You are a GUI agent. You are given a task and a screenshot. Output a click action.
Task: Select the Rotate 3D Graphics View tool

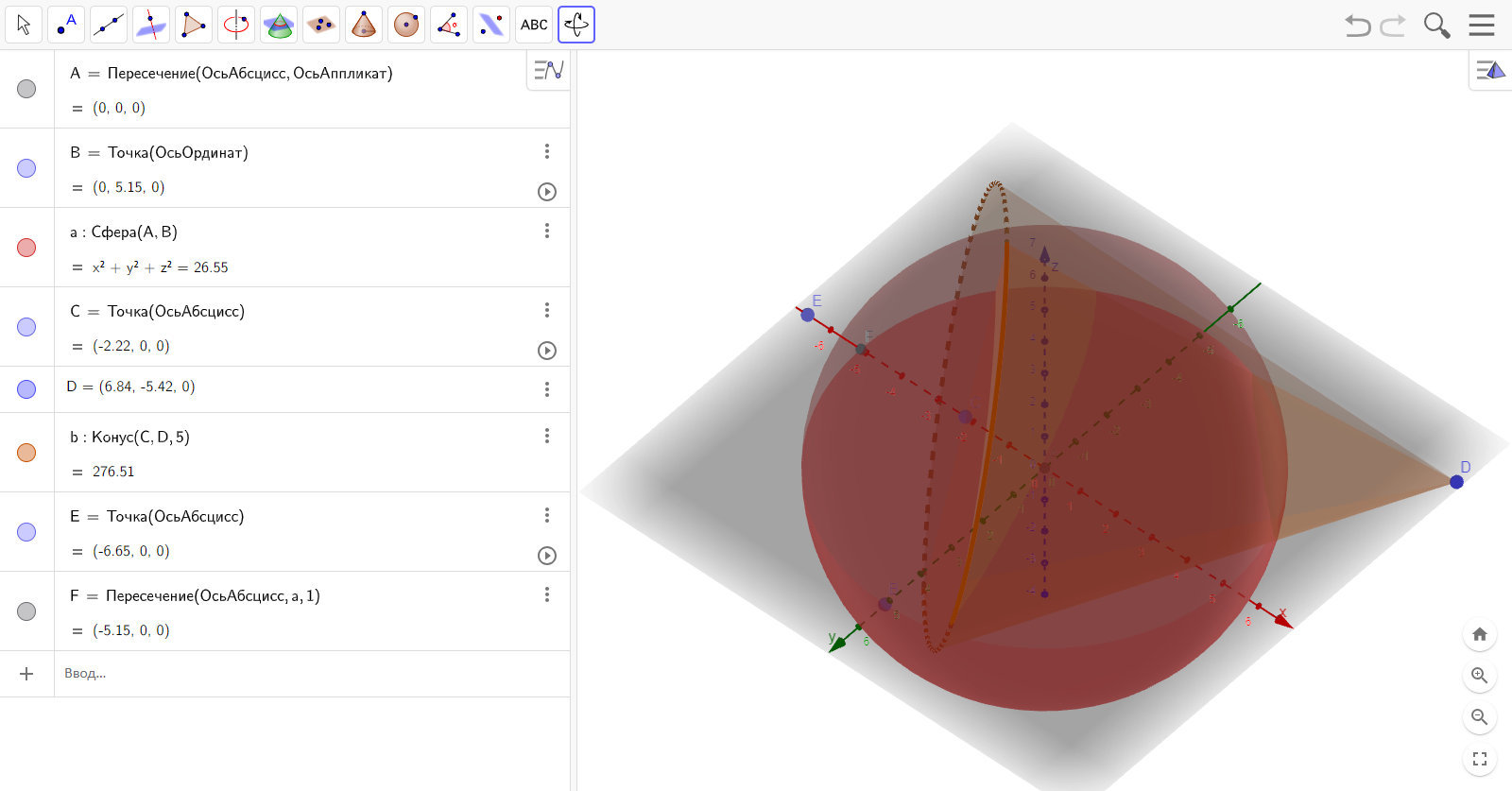click(x=576, y=25)
